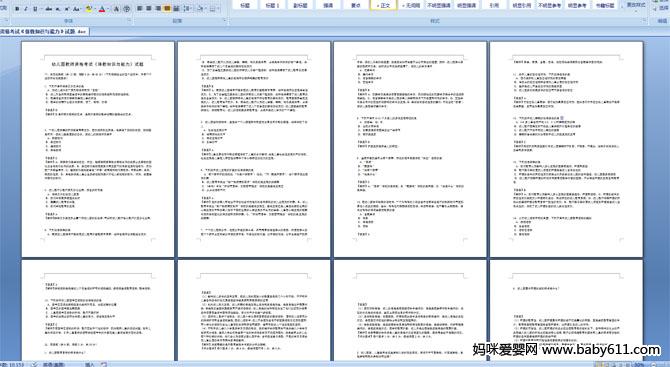The image size is (670, 367).
Task: Open the font color dropdown arrow
Action: point(108,9)
